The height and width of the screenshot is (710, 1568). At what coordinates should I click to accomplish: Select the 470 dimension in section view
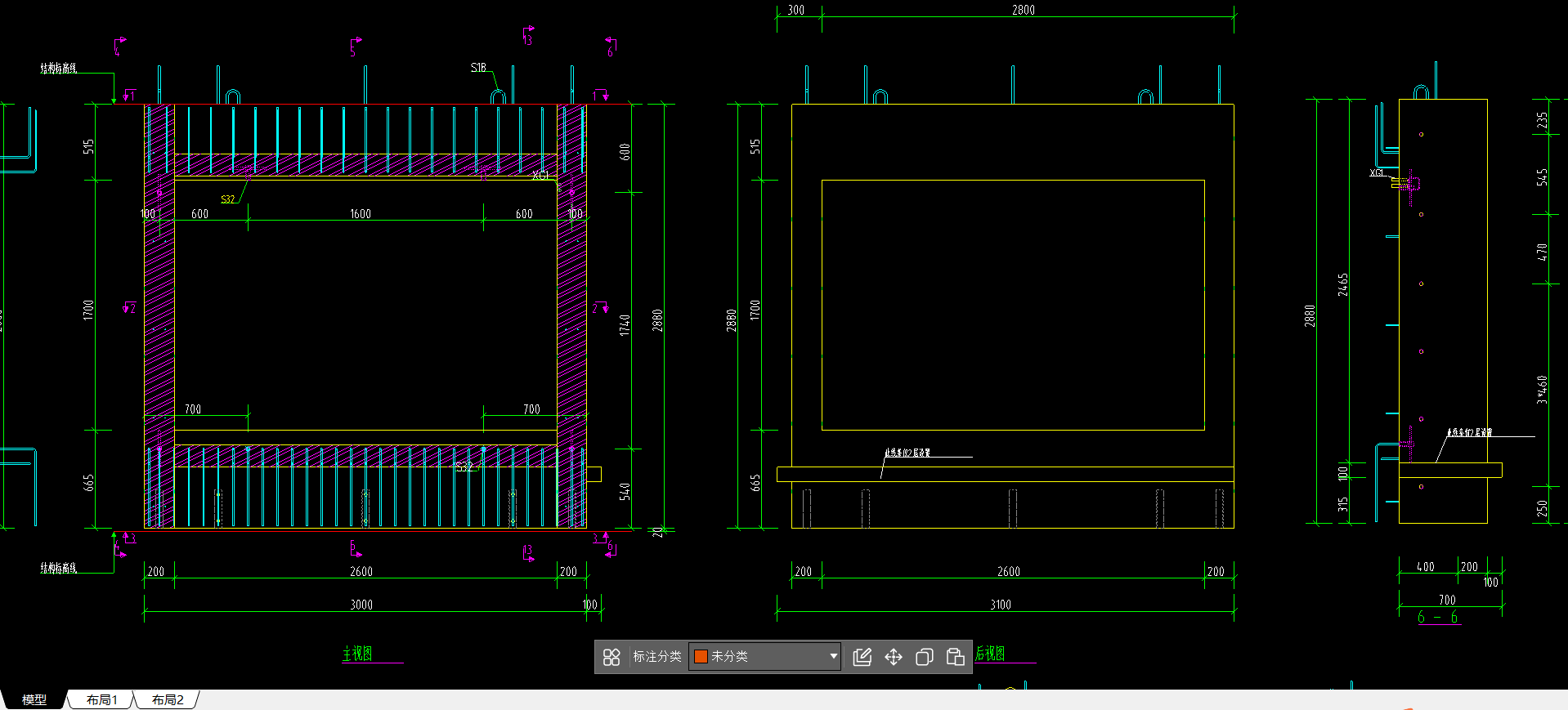(1542, 252)
